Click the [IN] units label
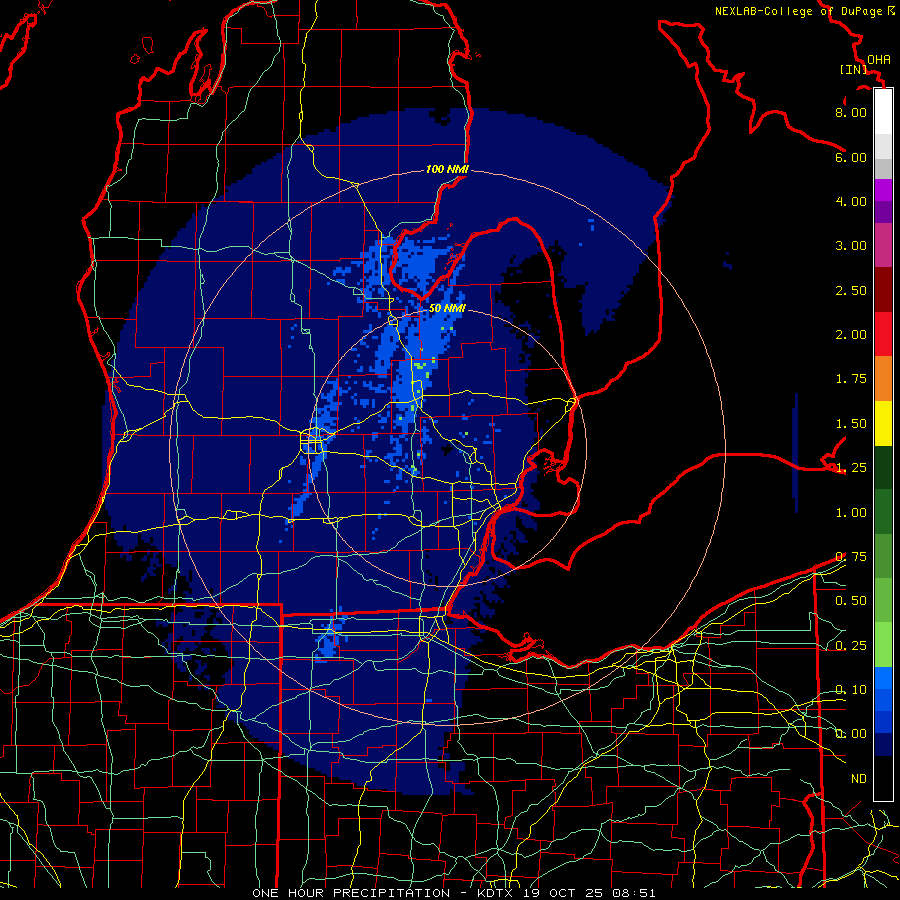Image resolution: width=900 pixels, height=900 pixels. click(x=854, y=69)
